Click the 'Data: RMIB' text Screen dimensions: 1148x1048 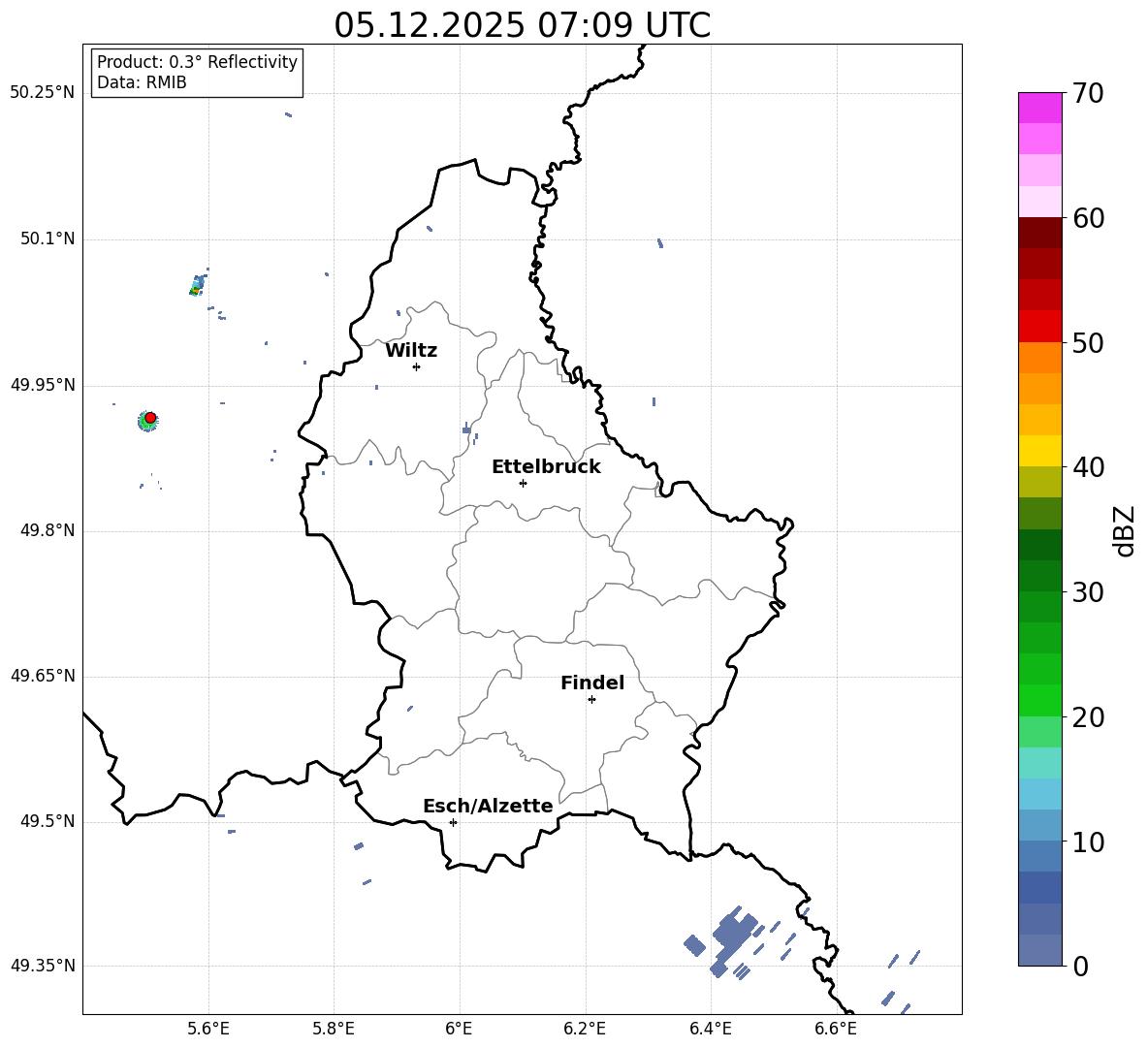[x=142, y=82]
